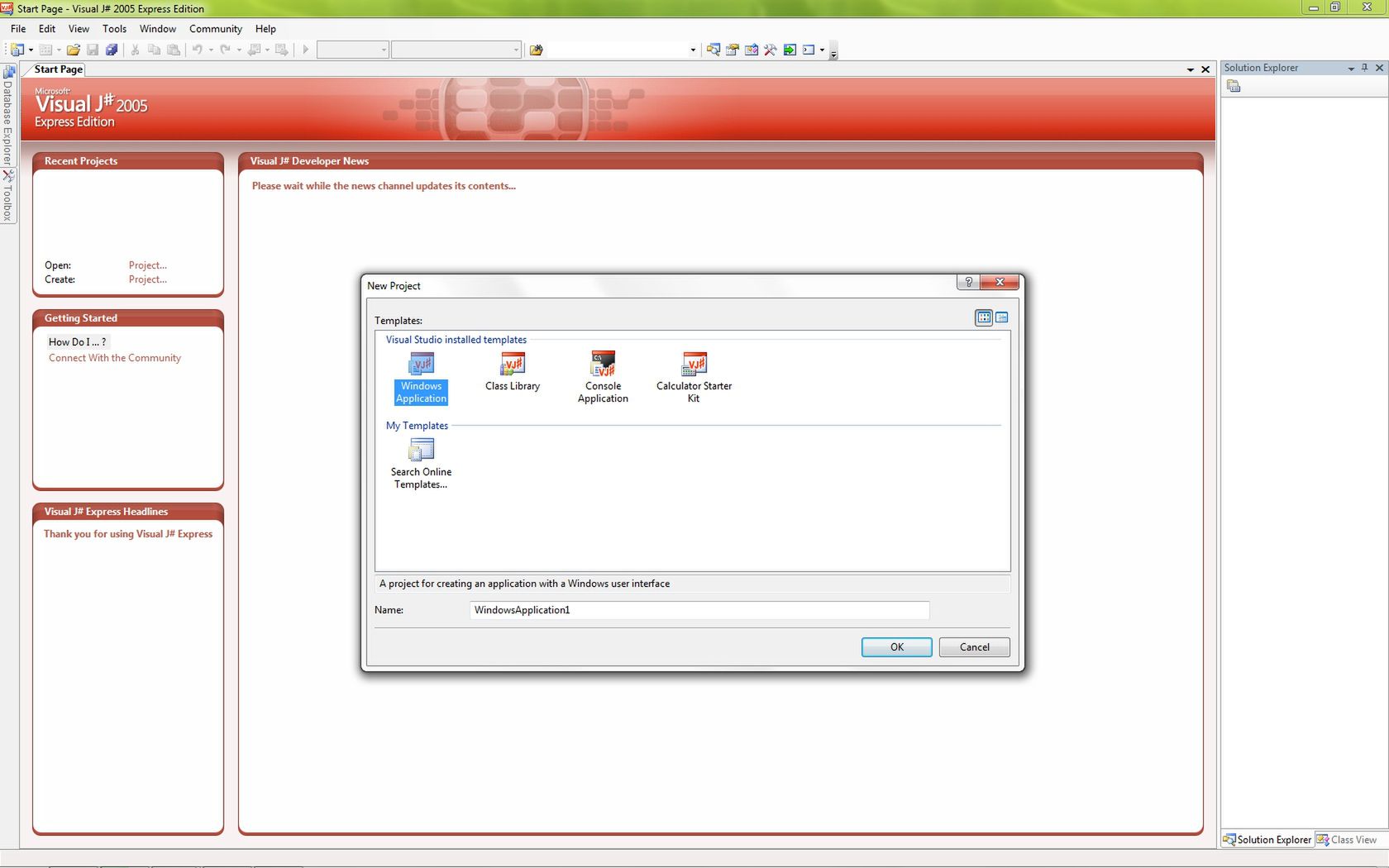Click the Paste clipboard icon

coord(174,50)
